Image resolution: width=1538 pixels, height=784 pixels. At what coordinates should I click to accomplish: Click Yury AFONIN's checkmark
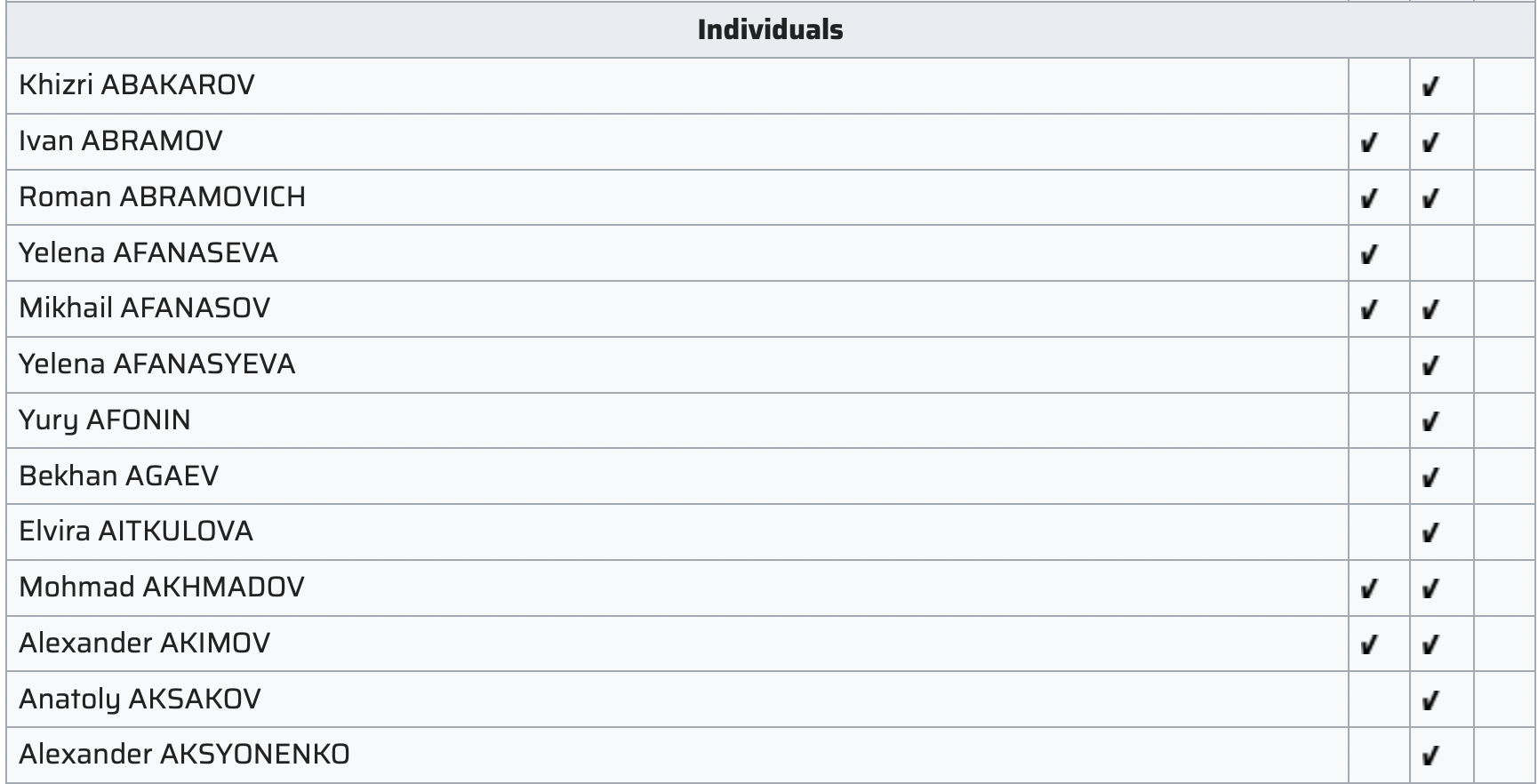(1430, 421)
